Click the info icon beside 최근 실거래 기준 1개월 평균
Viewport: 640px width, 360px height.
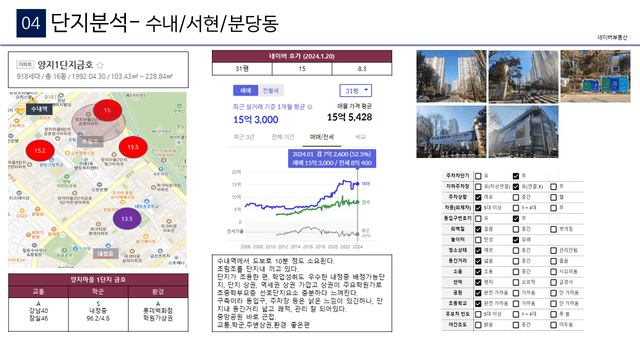click(x=310, y=107)
